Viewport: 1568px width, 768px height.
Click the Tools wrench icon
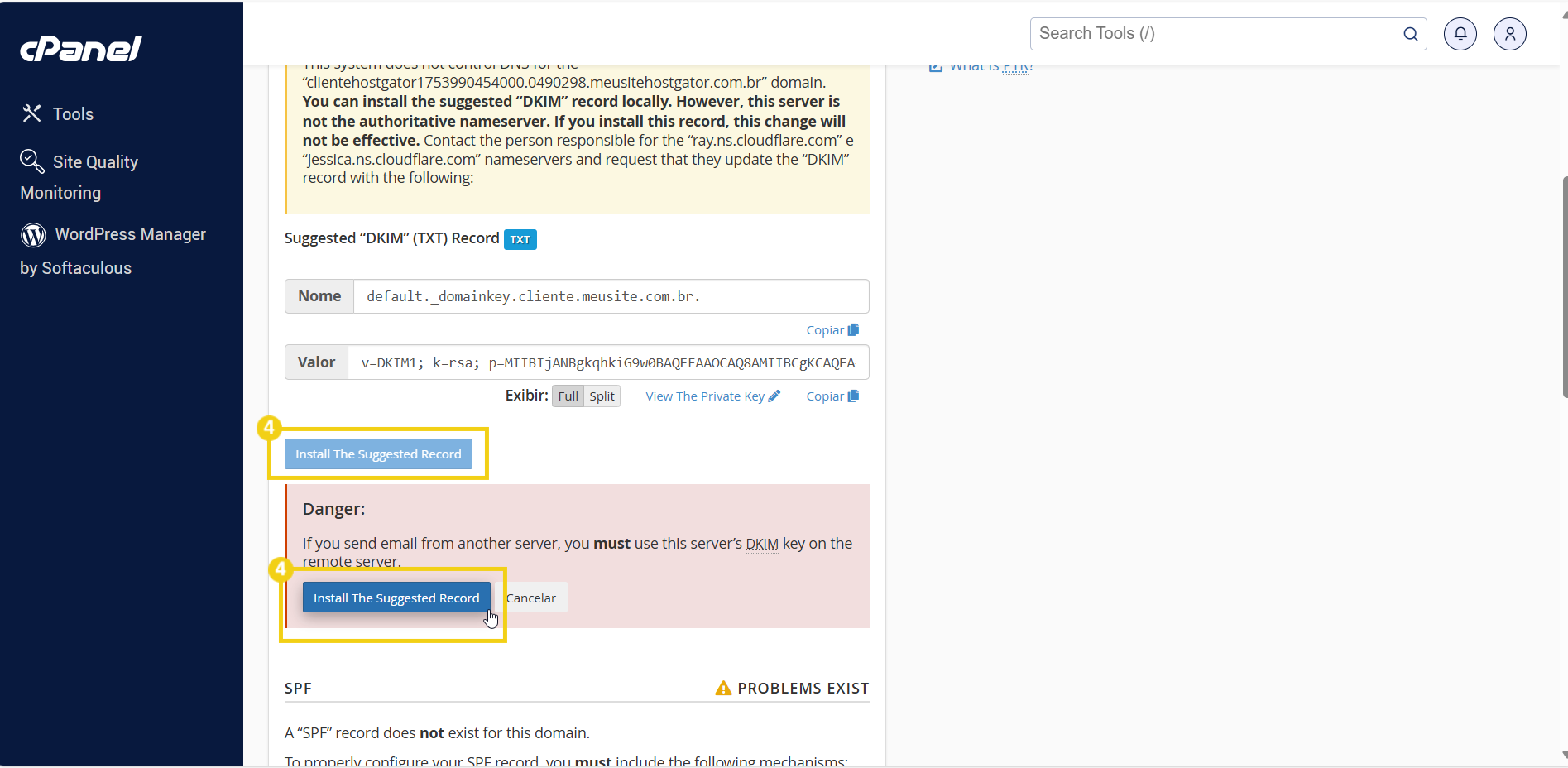[31, 113]
